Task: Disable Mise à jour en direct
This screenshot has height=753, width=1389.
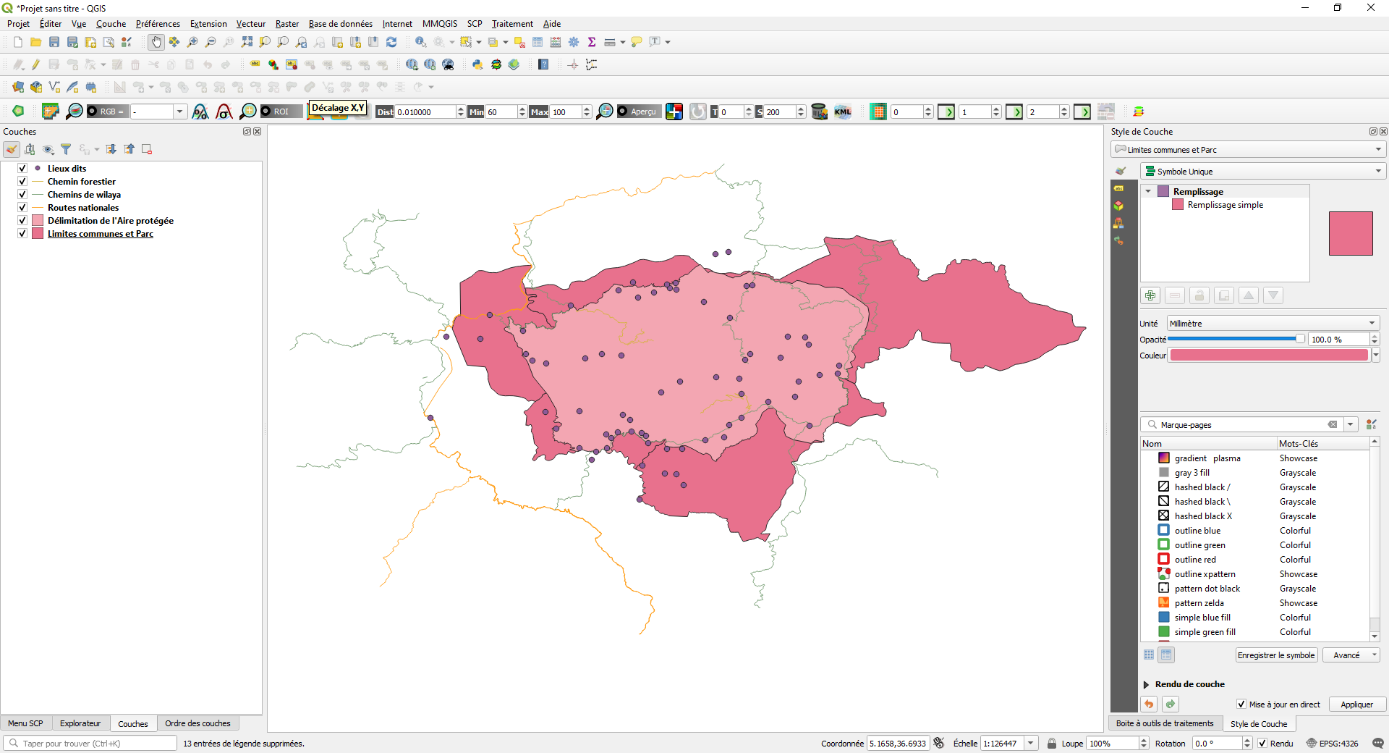Action: click(x=1241, y=704)
